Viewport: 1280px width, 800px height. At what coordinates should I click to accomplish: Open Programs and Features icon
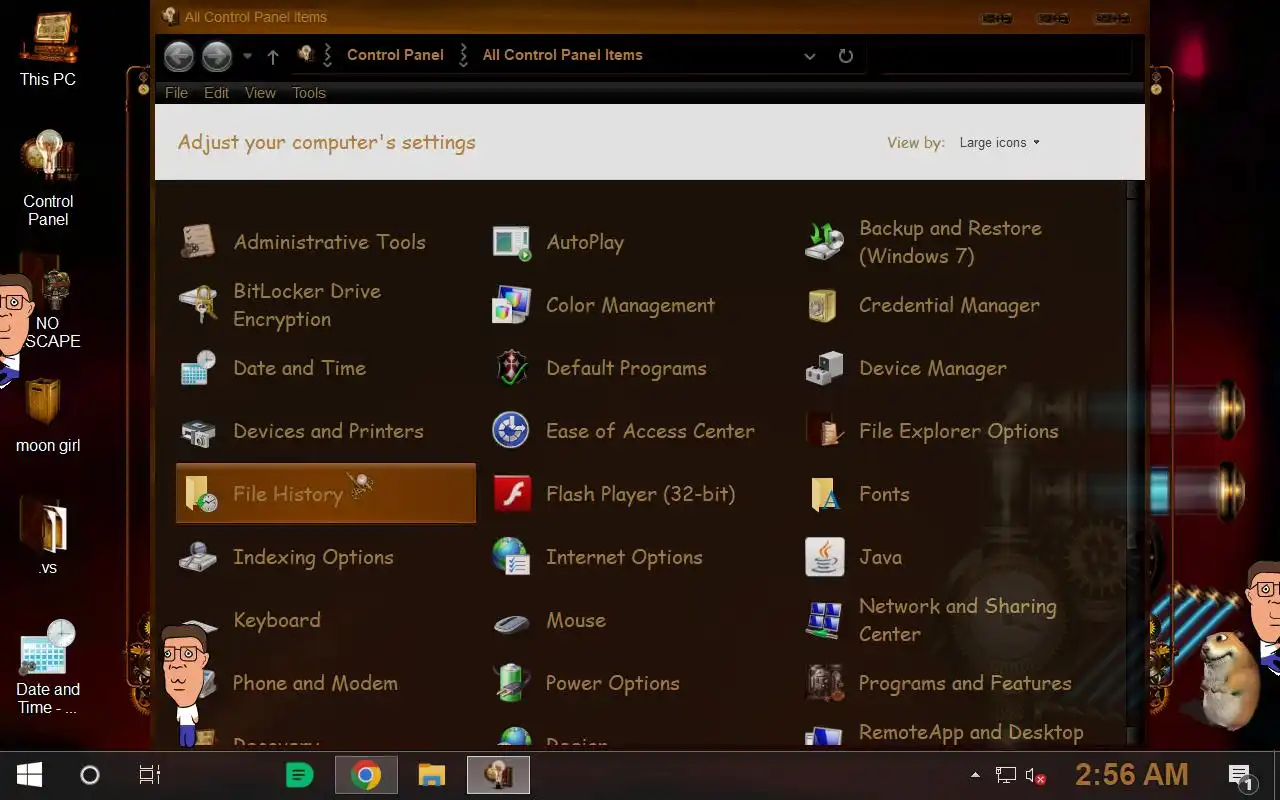825,683
